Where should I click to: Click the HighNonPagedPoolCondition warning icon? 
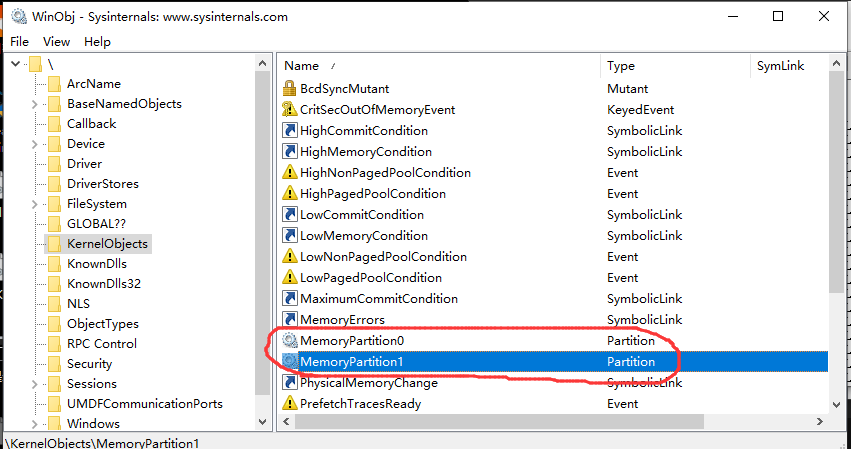click(x=291, y=173)
